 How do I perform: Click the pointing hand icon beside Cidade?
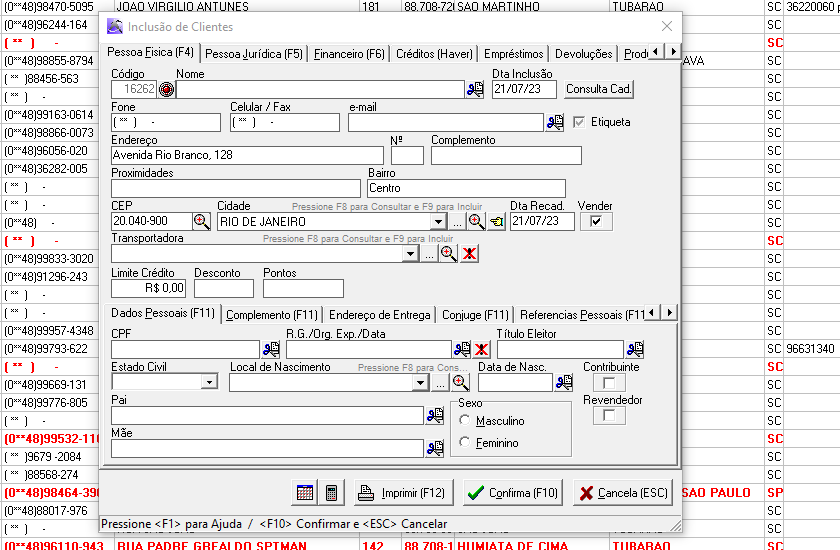(497, 221)
